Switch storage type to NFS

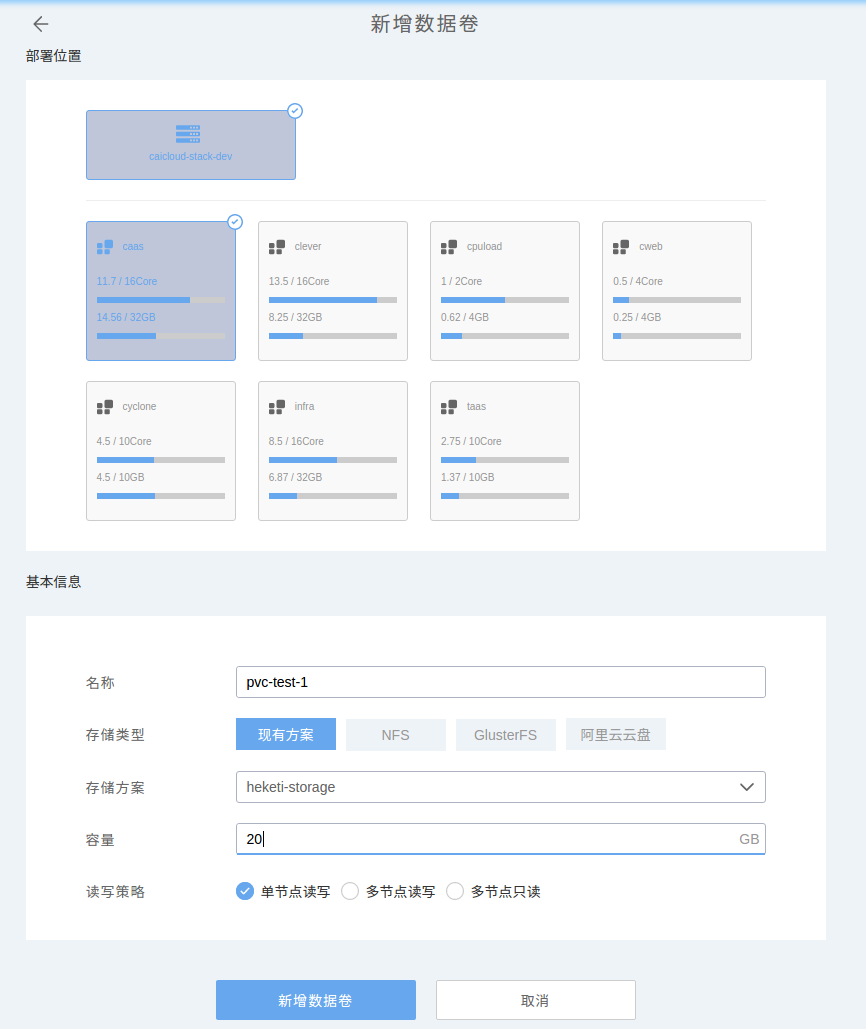(x=395, y=734)
